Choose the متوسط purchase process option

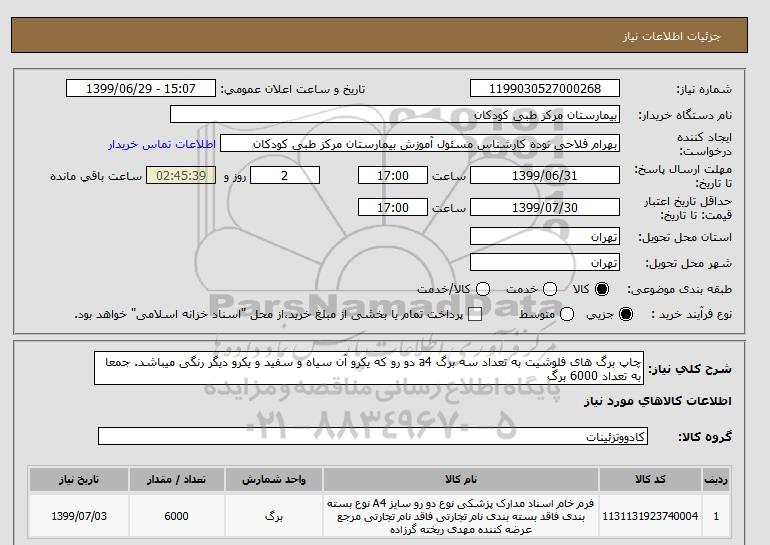pos(567,314)
